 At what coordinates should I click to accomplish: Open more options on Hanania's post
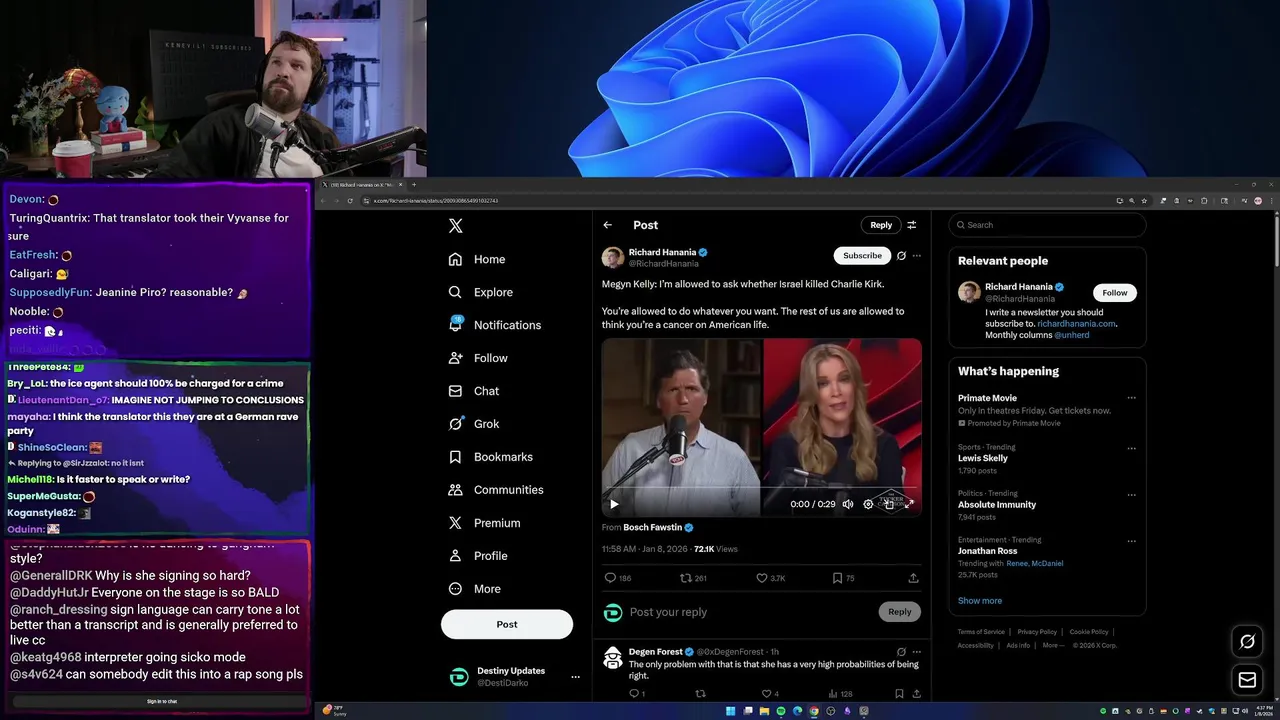point(916,256)
